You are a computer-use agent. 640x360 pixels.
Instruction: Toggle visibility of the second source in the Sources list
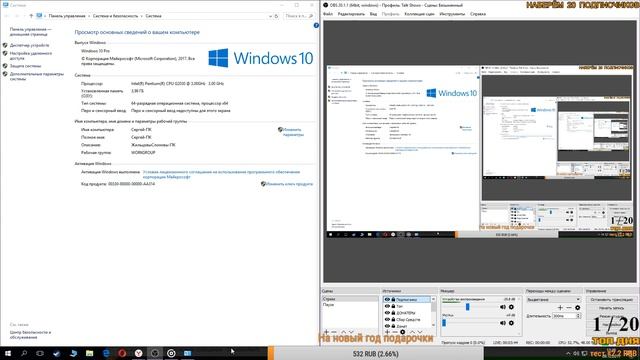[x=387, y=306]
